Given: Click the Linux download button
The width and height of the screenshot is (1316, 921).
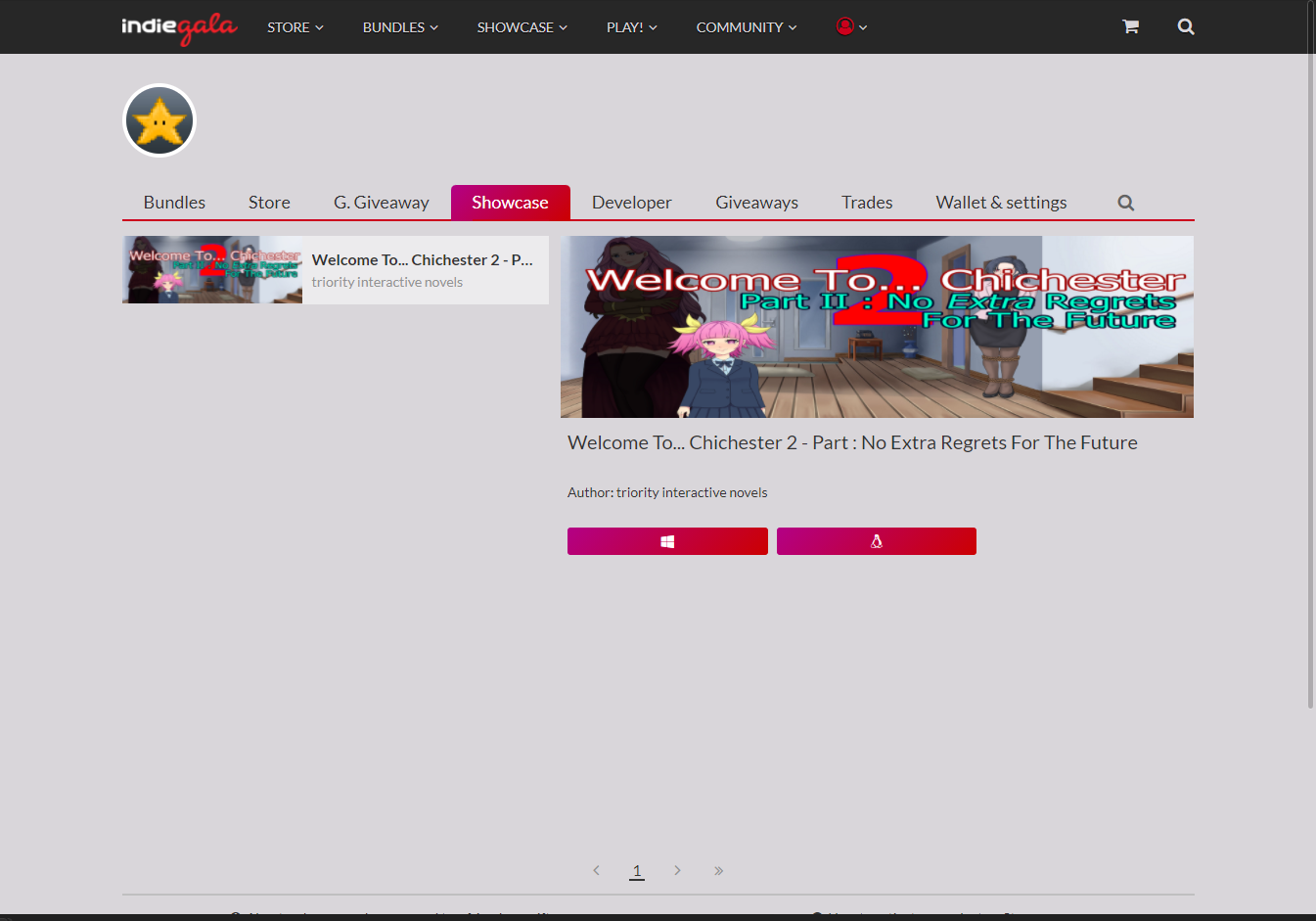Looking at the screenshot, I should [877, 541].
